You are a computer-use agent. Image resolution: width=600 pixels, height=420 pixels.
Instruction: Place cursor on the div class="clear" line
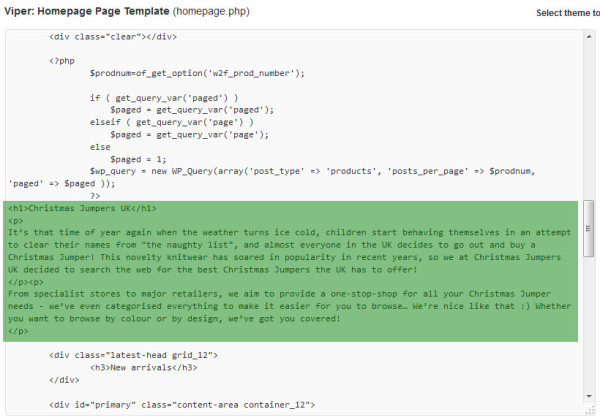click(112, 37)
